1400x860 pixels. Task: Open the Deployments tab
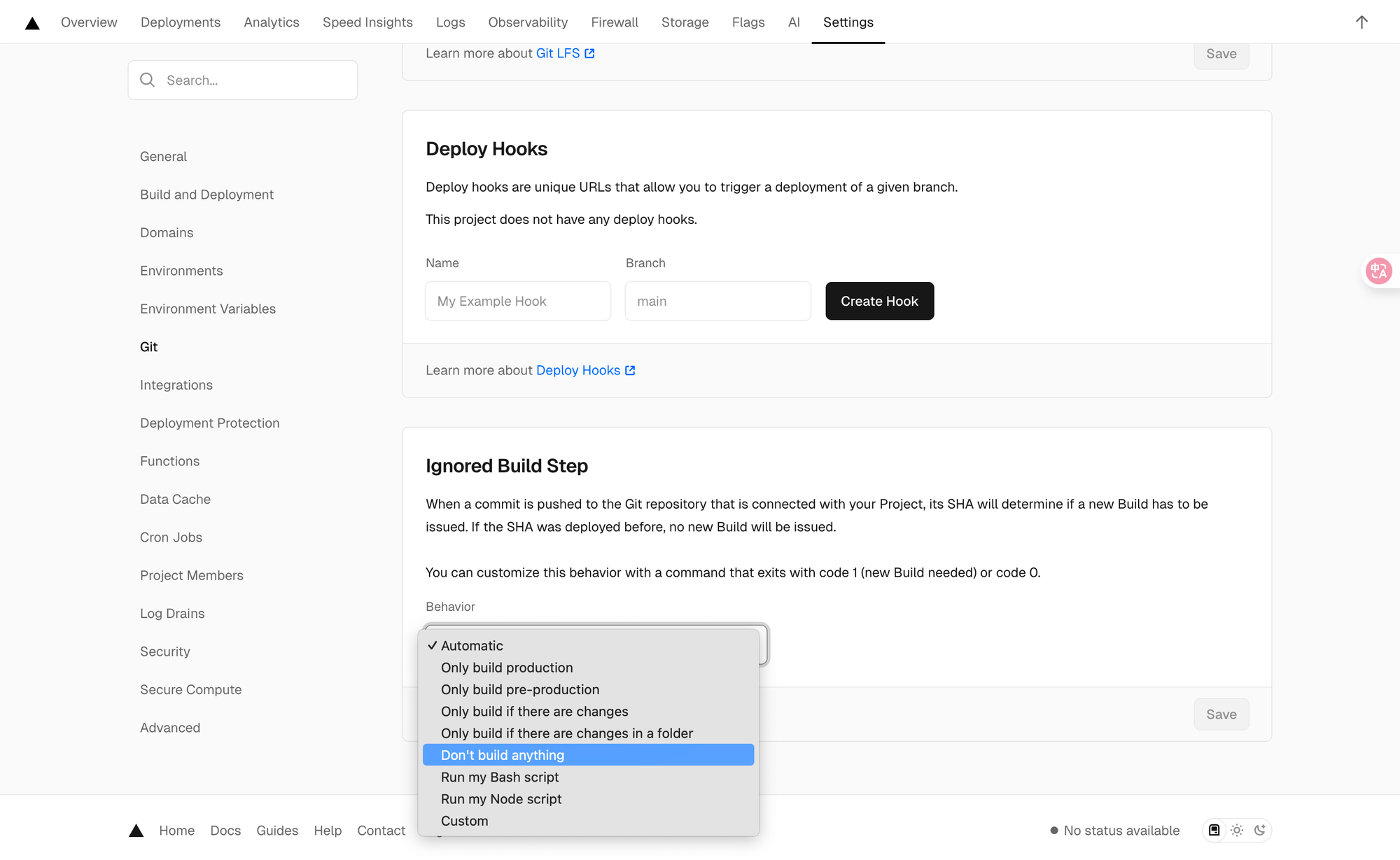180,22
